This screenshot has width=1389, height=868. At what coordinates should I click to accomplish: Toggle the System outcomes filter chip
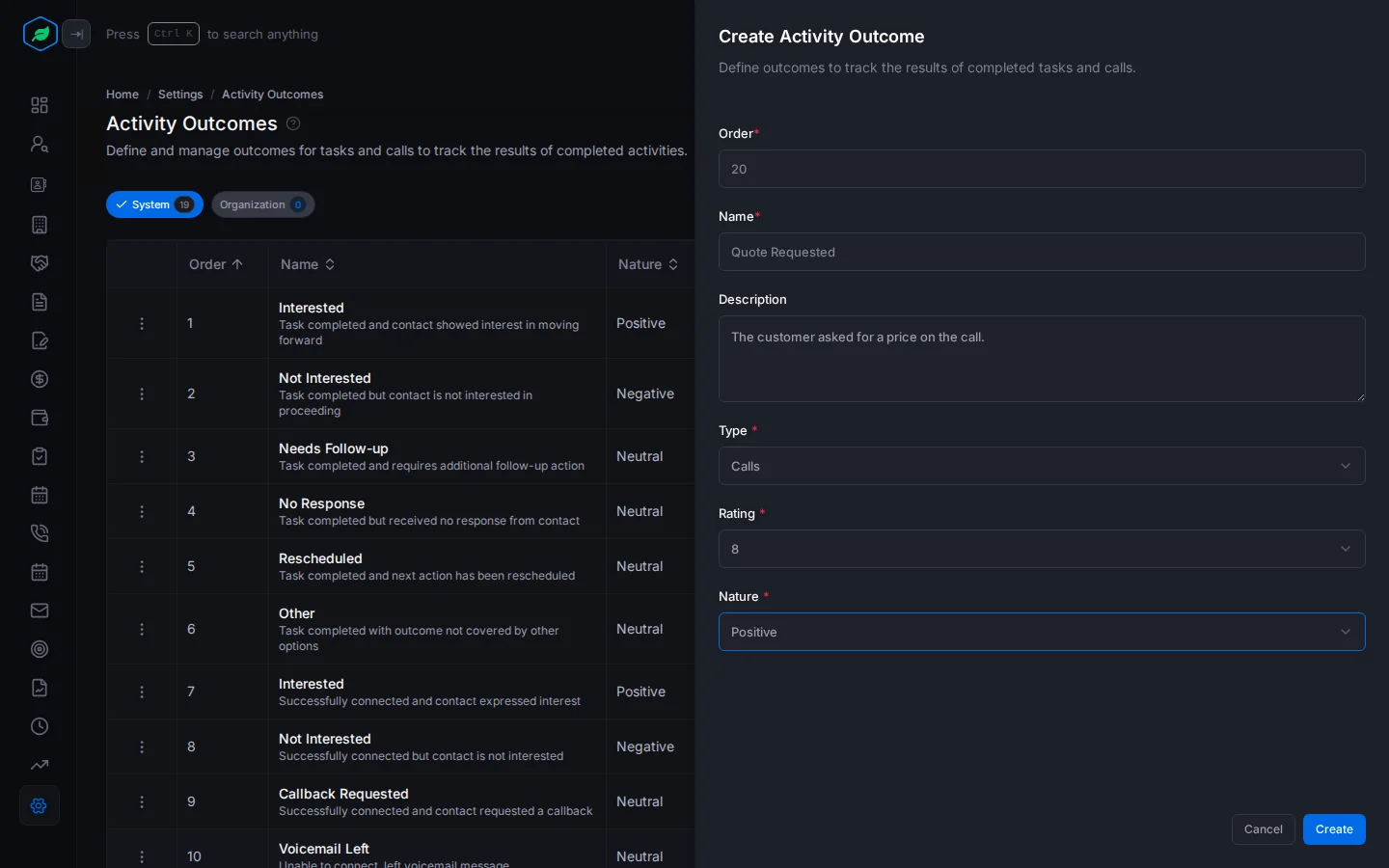click(154, 204)
